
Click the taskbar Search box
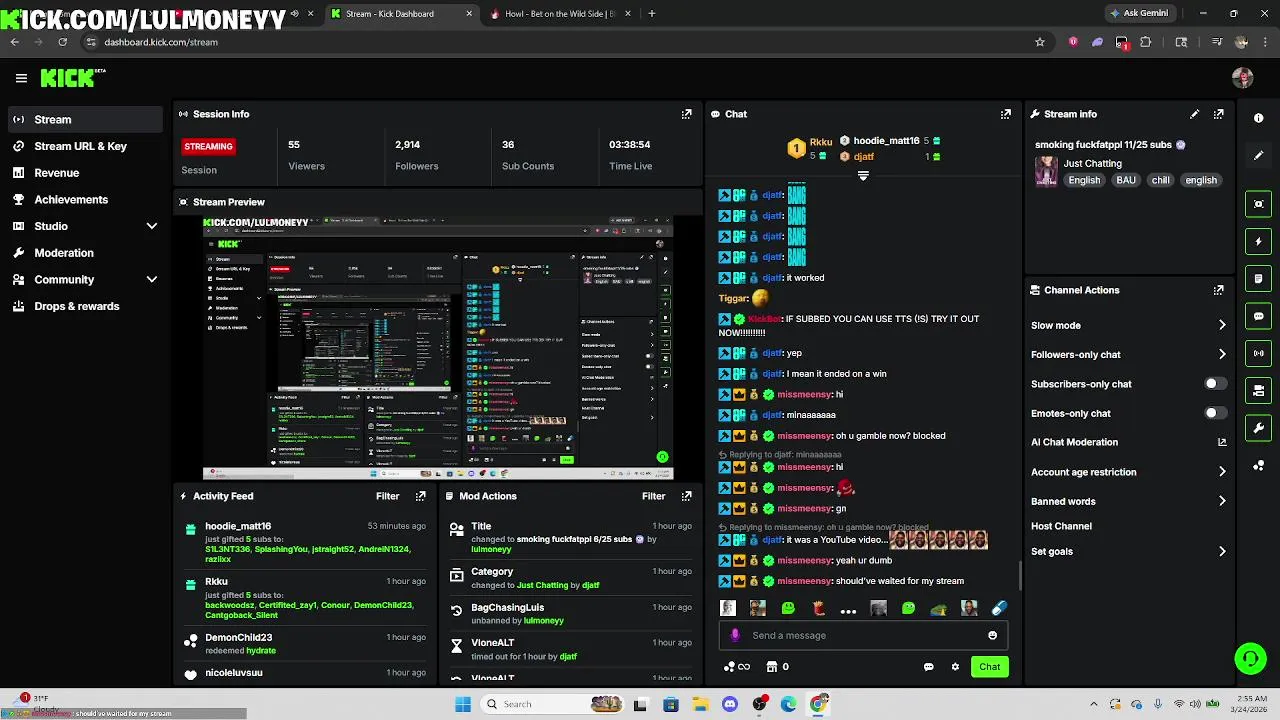point(553,704)
